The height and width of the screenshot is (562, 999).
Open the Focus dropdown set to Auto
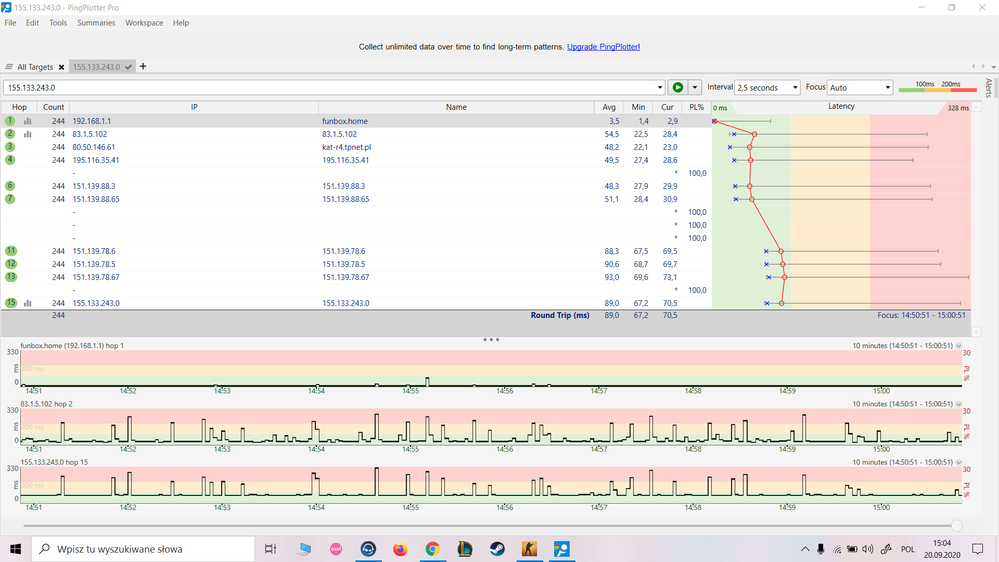(859, 87)
